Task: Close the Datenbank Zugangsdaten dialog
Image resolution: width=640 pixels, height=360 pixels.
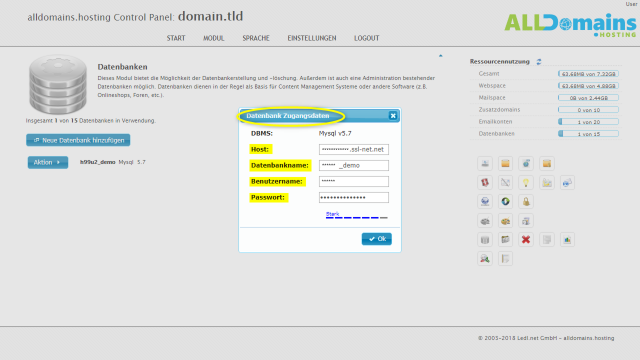Action: click(x=393, y=116)
